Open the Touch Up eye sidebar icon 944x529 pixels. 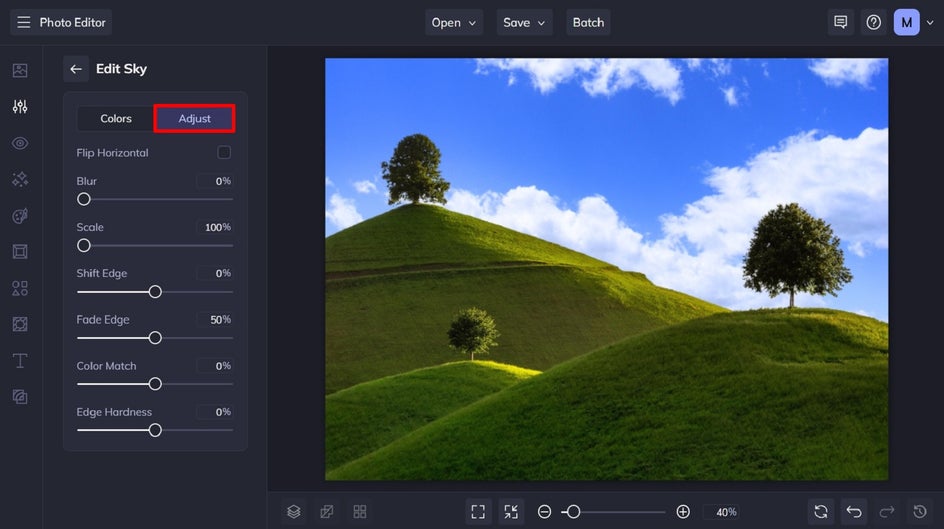(x=20, y=143)
